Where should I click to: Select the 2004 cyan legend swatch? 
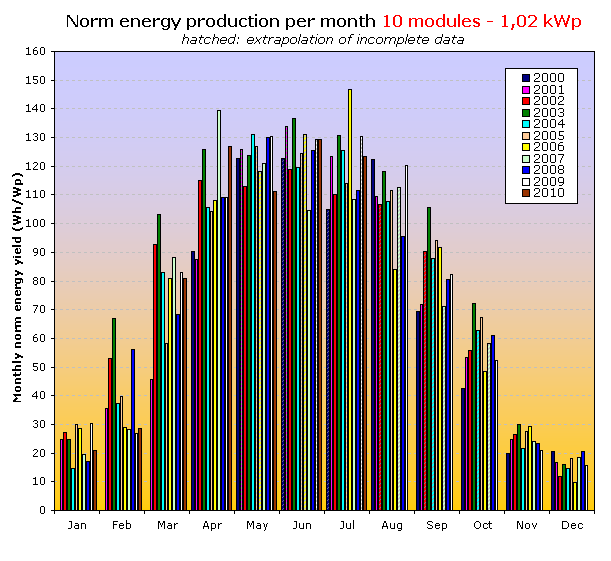point(526,123)
